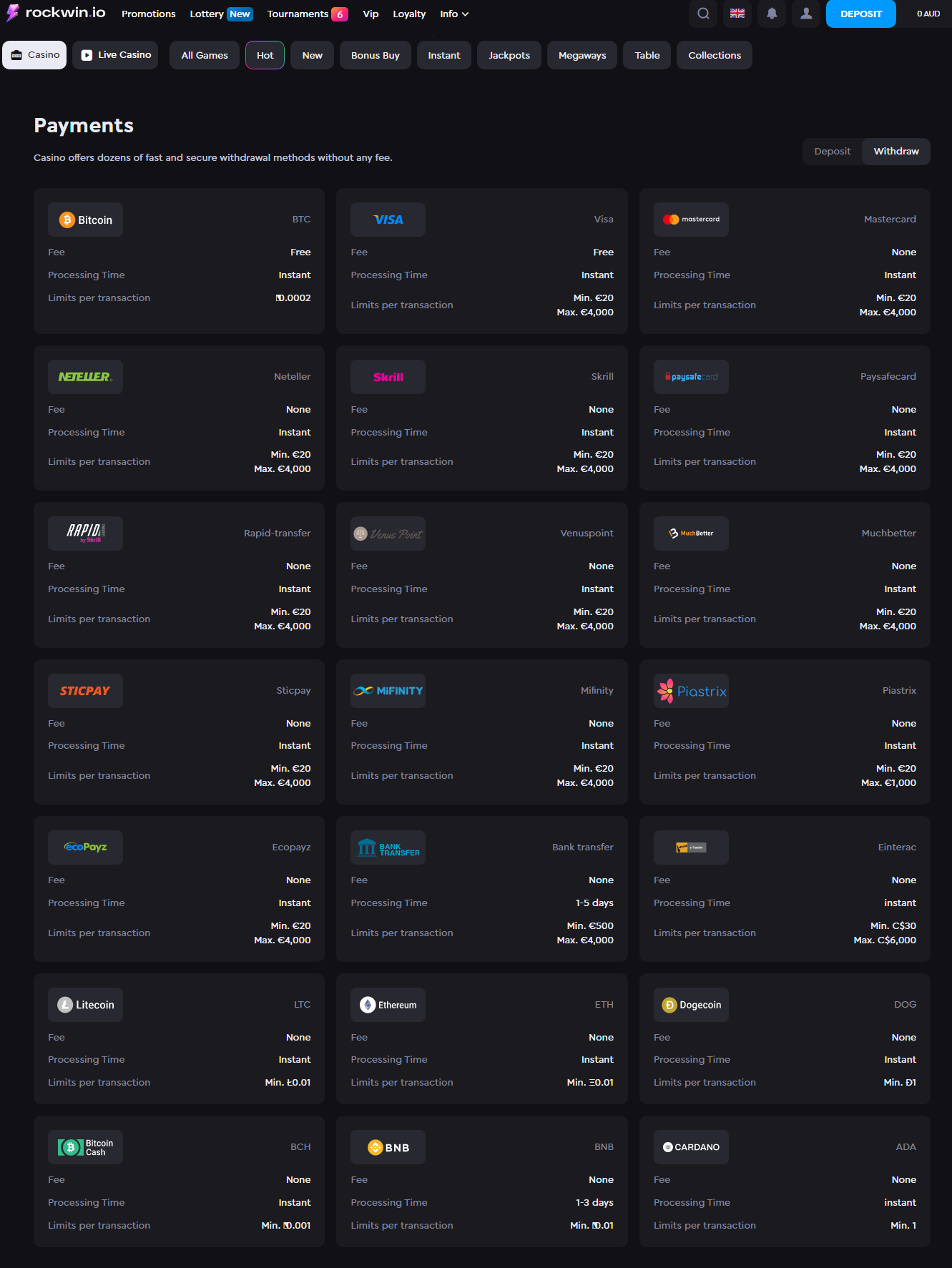The width and height of the screenshot is (952, 1268).
Task: Click the Rapid by Skrill logo
Action: (85, 534)
